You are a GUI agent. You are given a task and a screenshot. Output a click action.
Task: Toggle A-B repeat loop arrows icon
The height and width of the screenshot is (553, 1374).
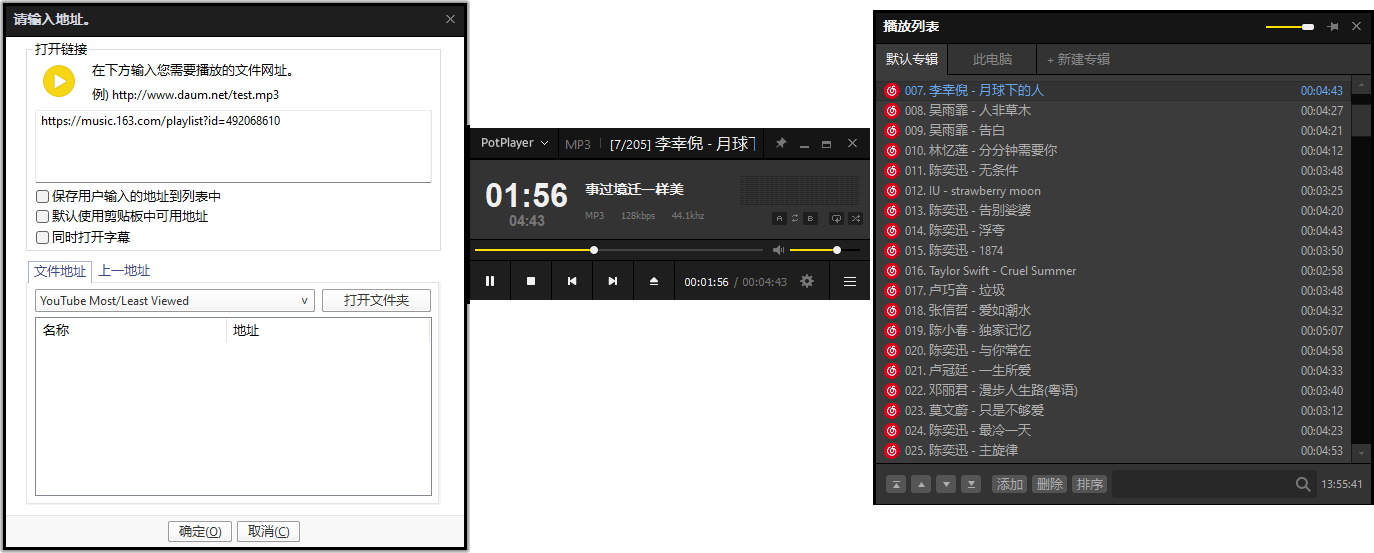[795, 218]
